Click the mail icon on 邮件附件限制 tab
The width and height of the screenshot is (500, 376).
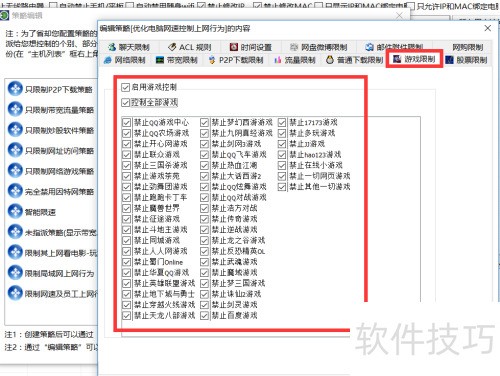click(369, 47)
